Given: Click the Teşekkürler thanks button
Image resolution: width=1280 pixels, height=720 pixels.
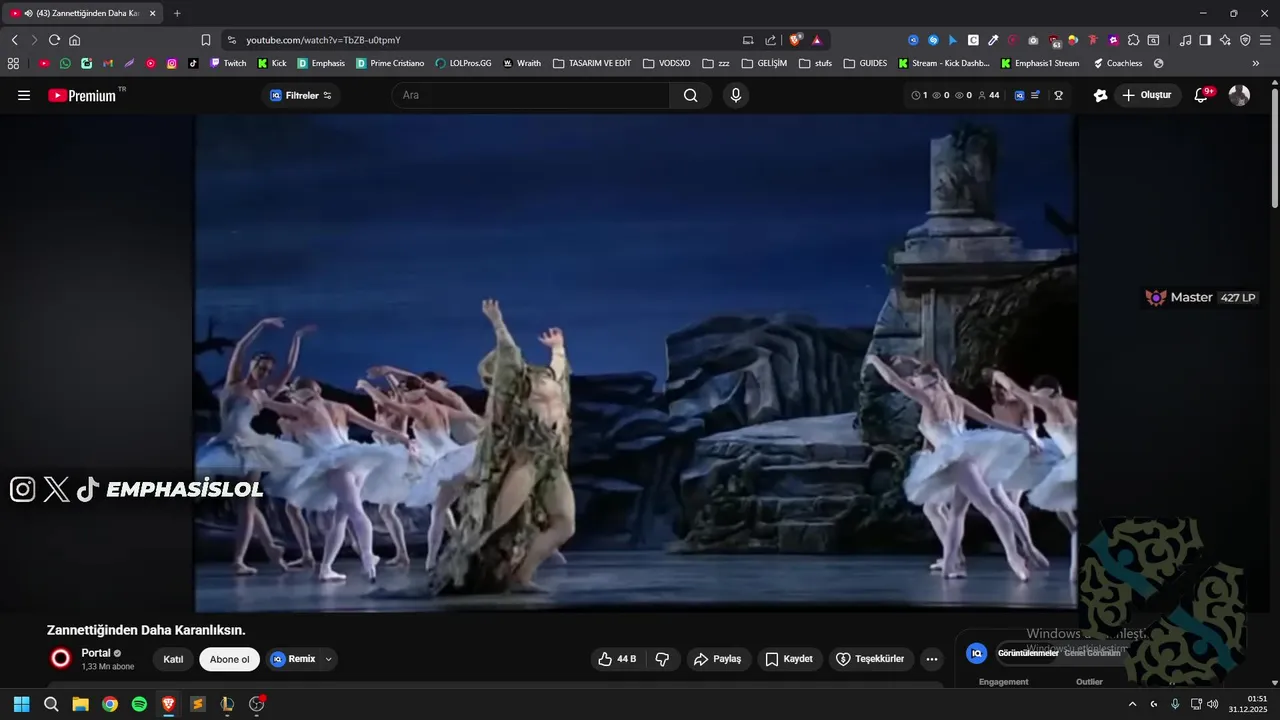Looking at the screenshot, I should [x=870, y=659].
